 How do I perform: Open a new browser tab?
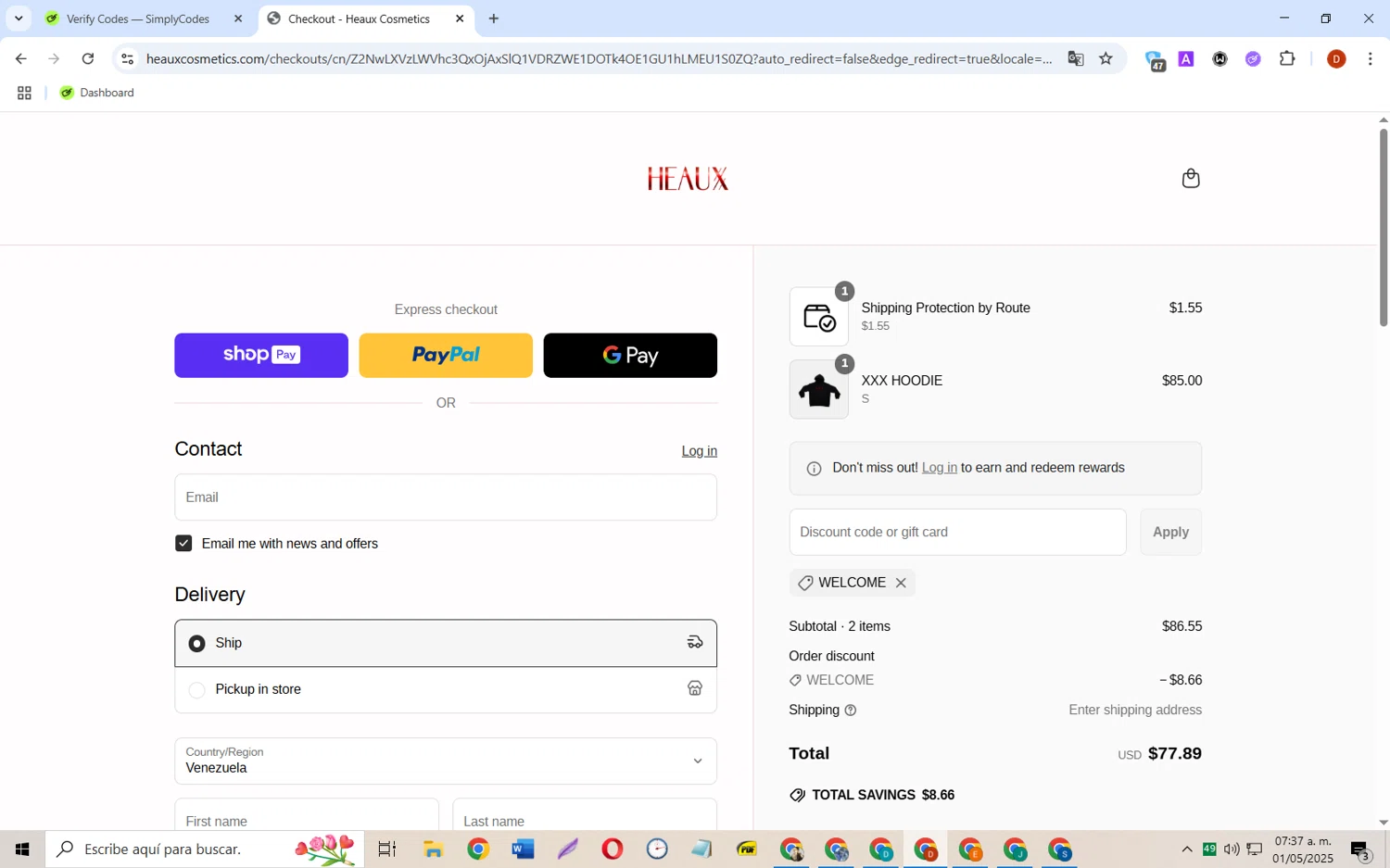pos(494,19)
